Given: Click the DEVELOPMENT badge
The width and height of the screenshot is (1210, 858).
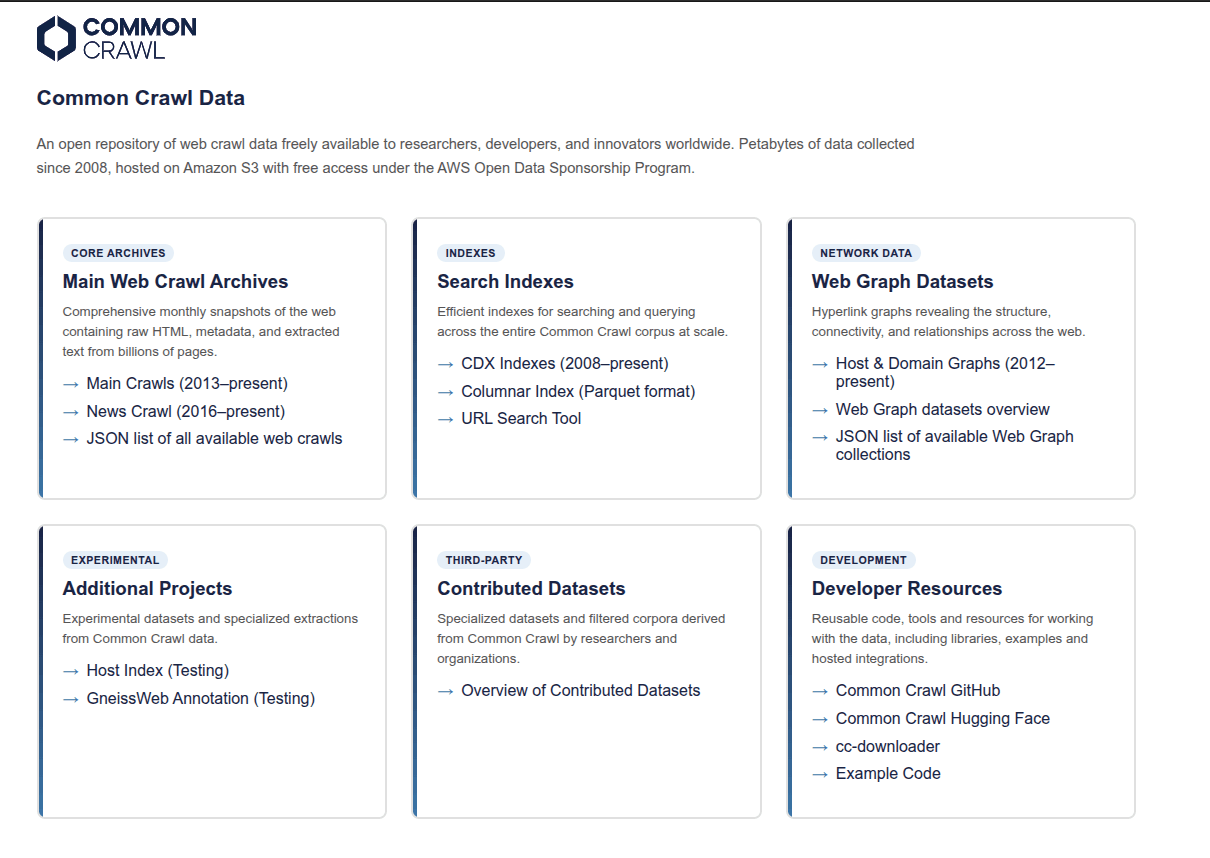Looking at the screenshot, I should (x=863, y=560).
